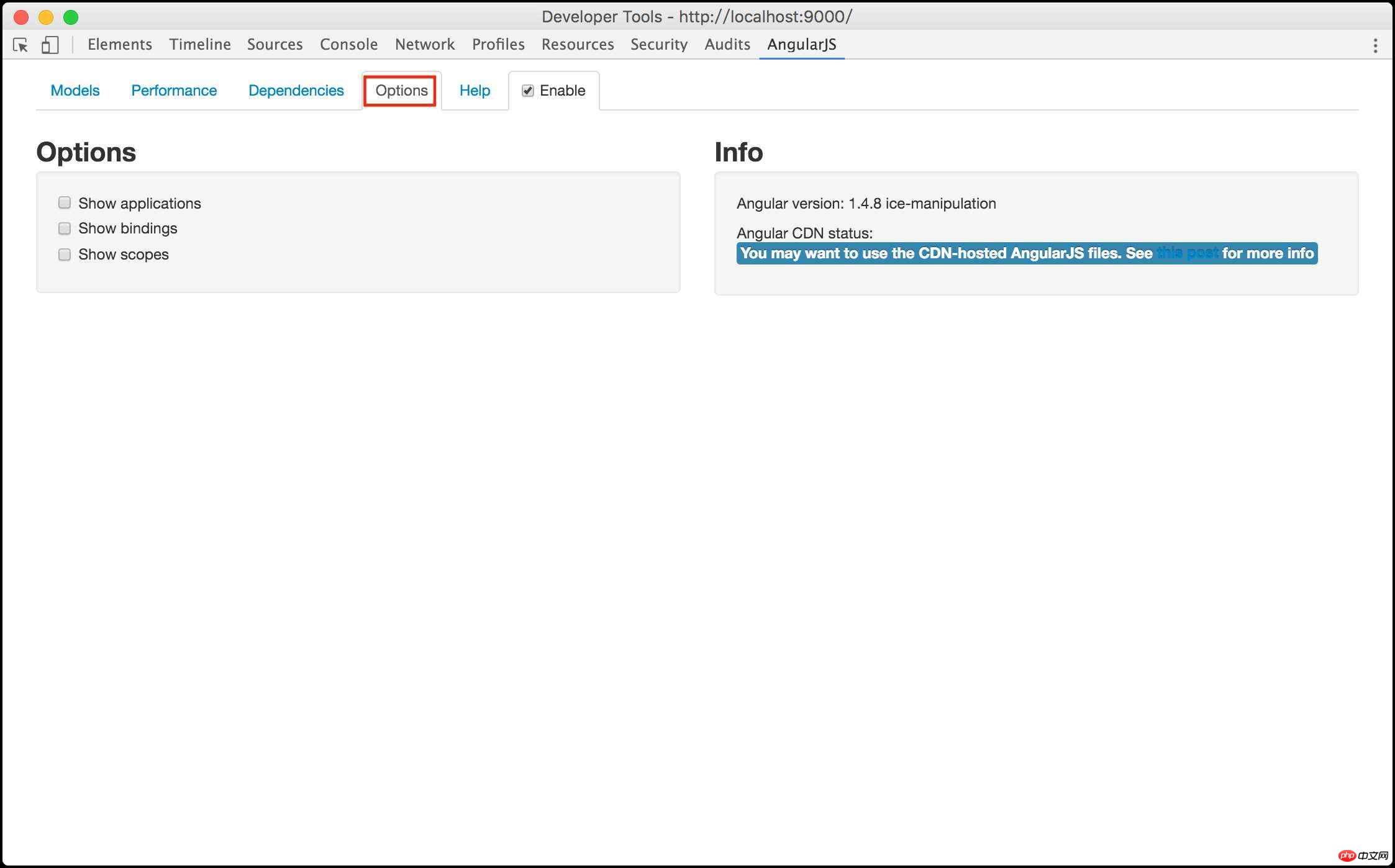Close the Developer Tools window
1395x868 pixels.
pos(21,17)
